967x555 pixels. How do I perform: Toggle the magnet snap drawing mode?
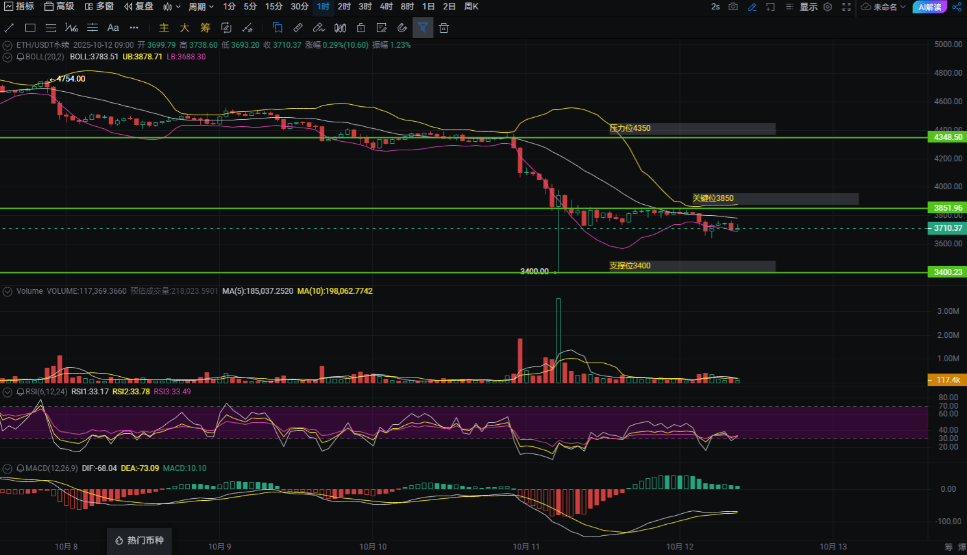click(402, 28)
